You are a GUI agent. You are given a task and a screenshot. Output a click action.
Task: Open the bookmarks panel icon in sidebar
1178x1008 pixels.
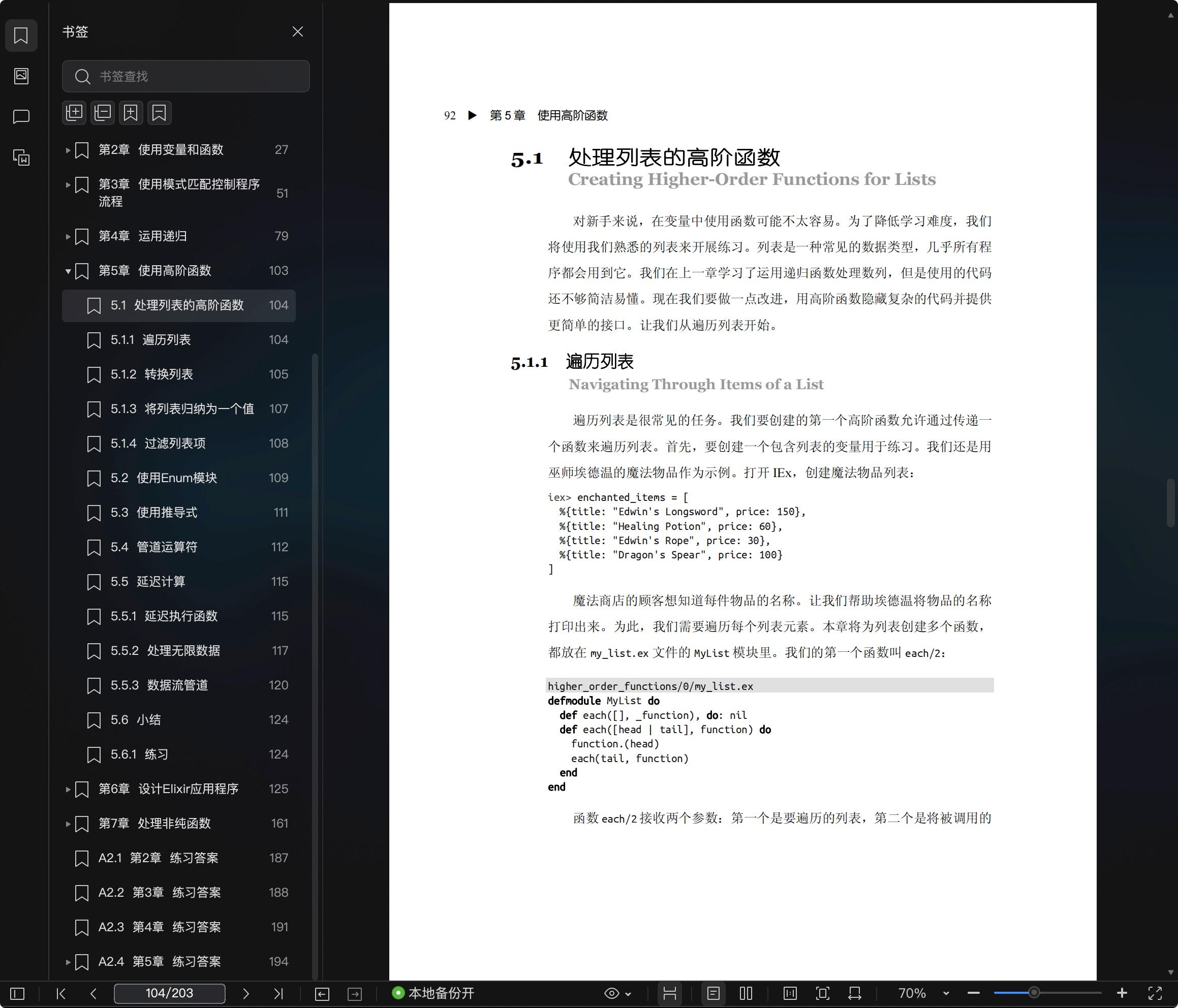tap(21, 35)
